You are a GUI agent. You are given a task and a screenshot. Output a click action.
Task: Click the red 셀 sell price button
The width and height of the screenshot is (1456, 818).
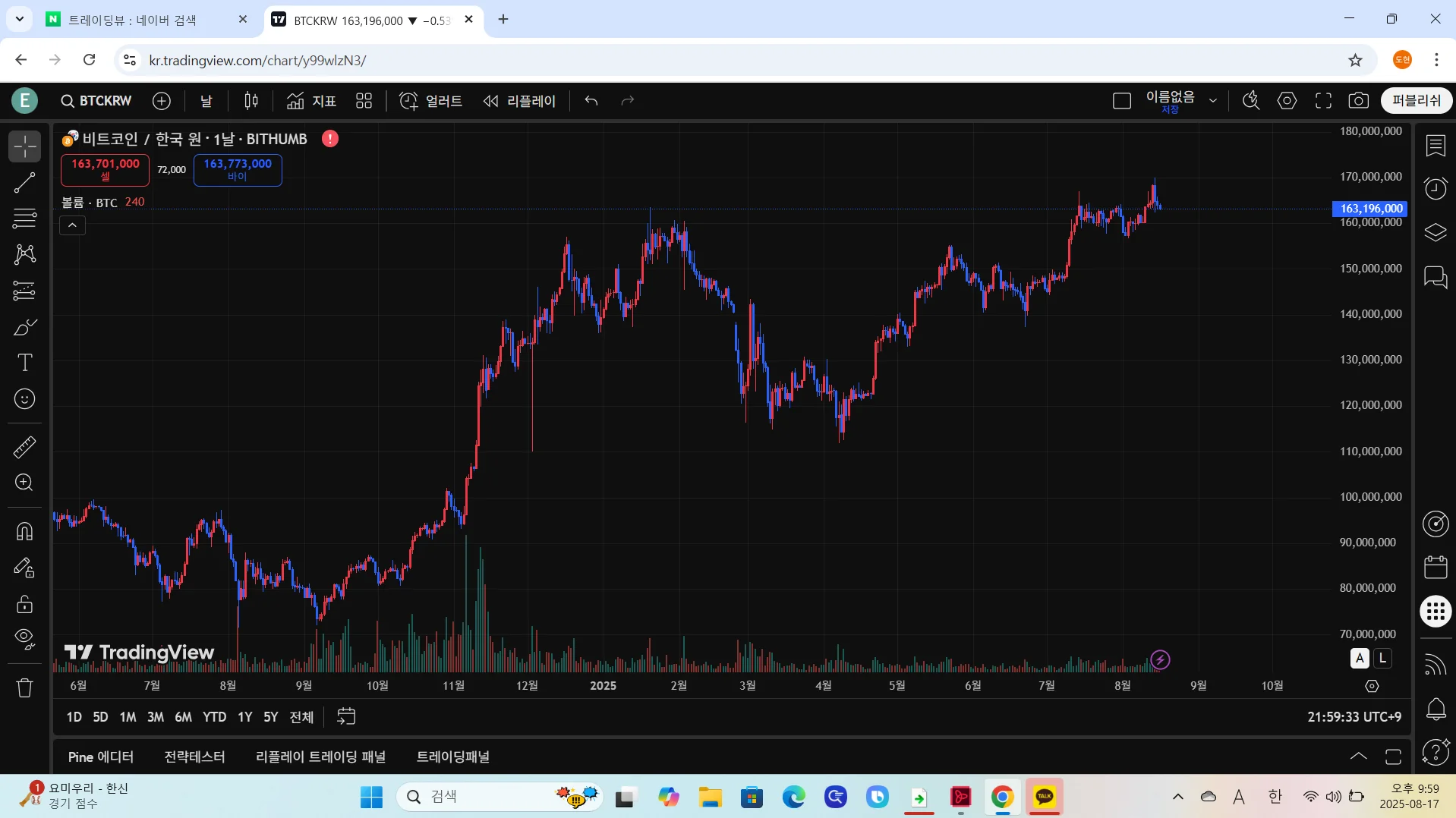coord(106,170)
